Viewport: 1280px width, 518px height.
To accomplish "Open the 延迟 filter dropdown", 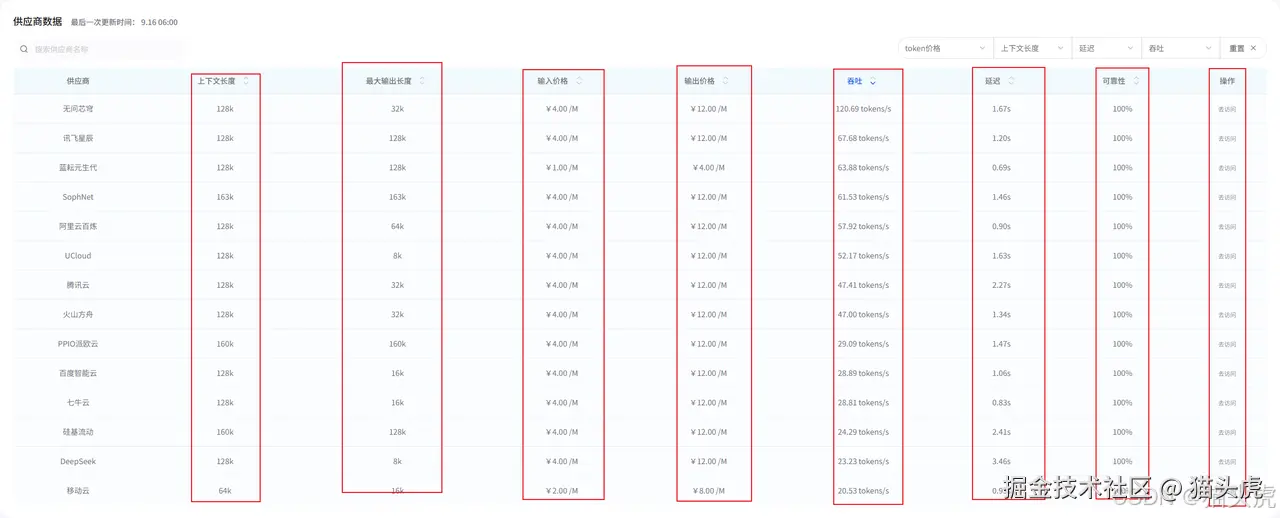I will point(1107,48).
